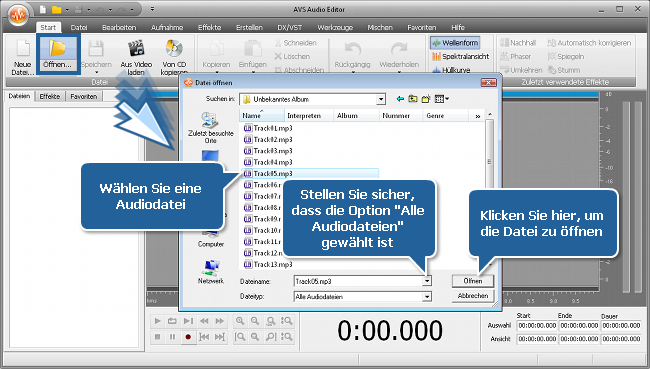Click the bottom-row vertical zoom magnifier
This screenshot has height=369, width=650.
coord(286,337)
